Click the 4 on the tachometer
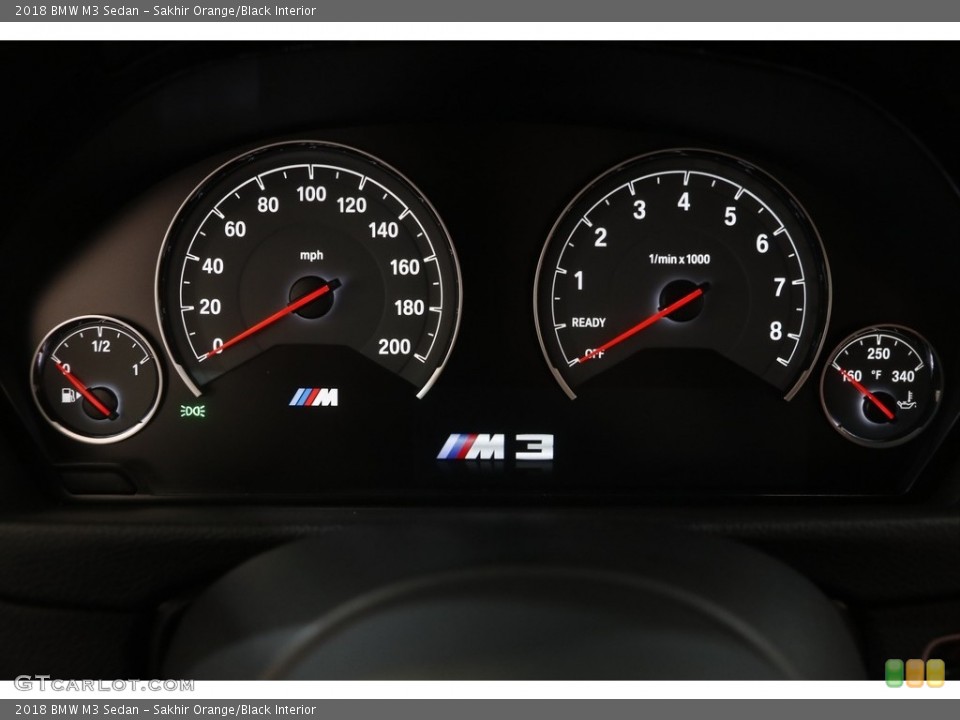The height and width of the screenshot is (720, 960). click(684, 202)
